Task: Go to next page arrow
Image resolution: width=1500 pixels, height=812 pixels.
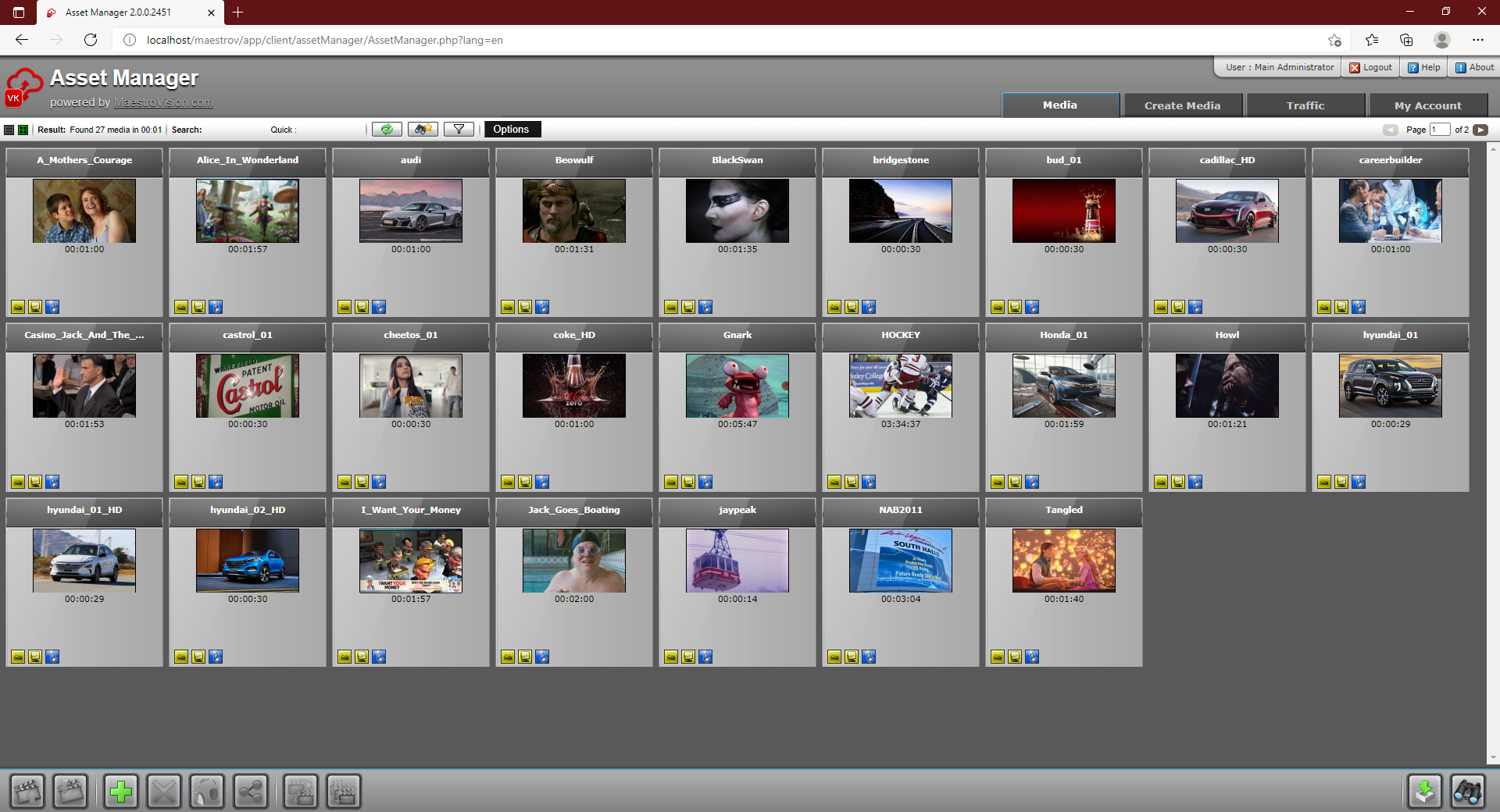Action: [1480, 130]
